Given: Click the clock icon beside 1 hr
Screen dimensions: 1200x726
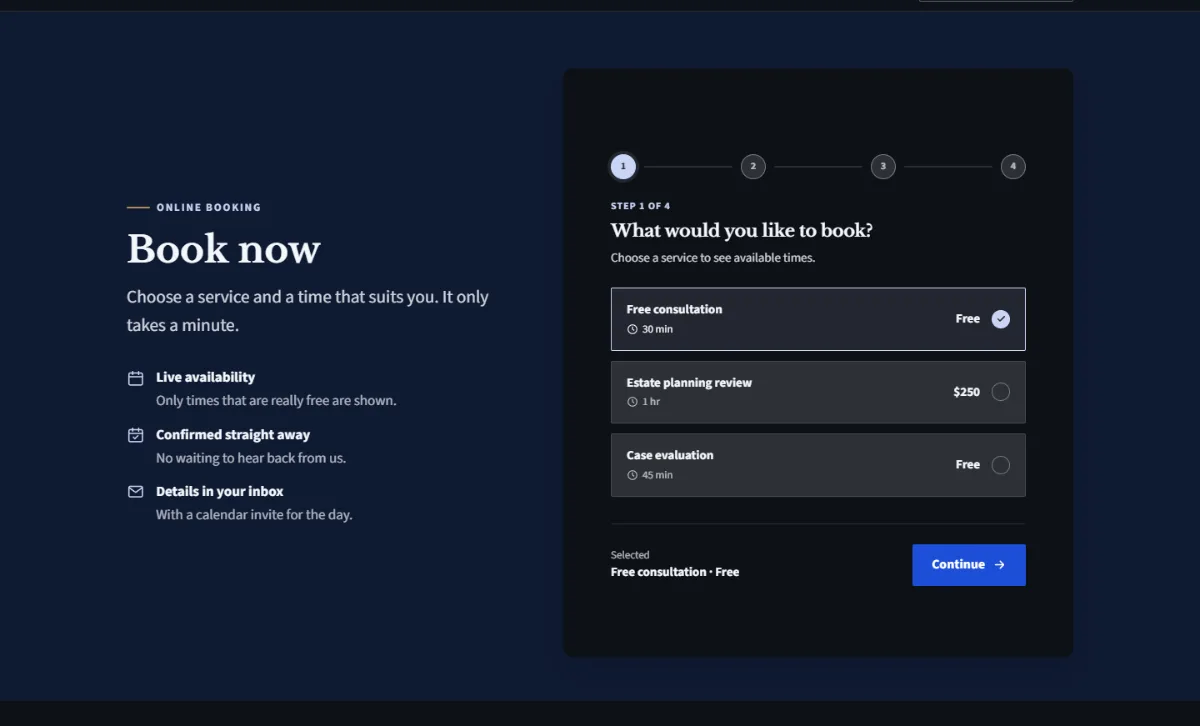Looking at the screenshot, I should (632, 402).
